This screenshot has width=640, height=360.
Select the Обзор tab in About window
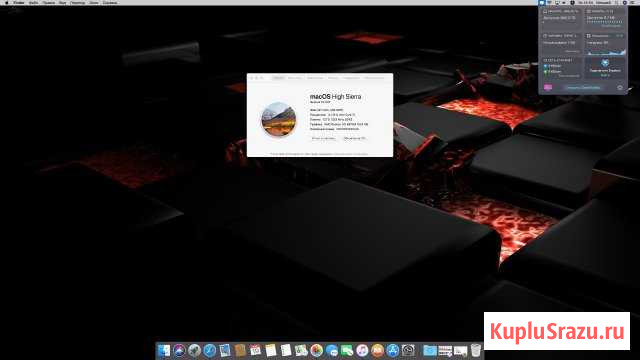278,78
